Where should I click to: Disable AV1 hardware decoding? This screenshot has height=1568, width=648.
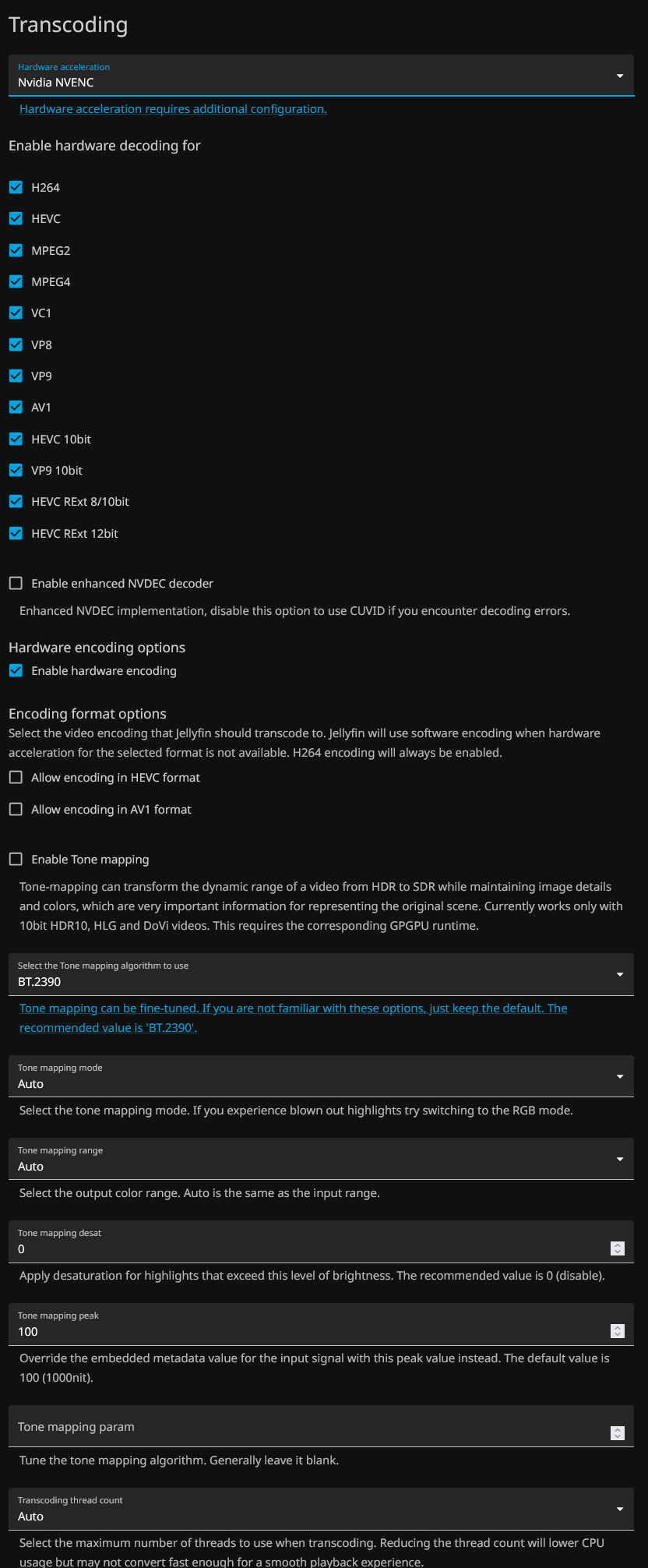pos(16,407)
